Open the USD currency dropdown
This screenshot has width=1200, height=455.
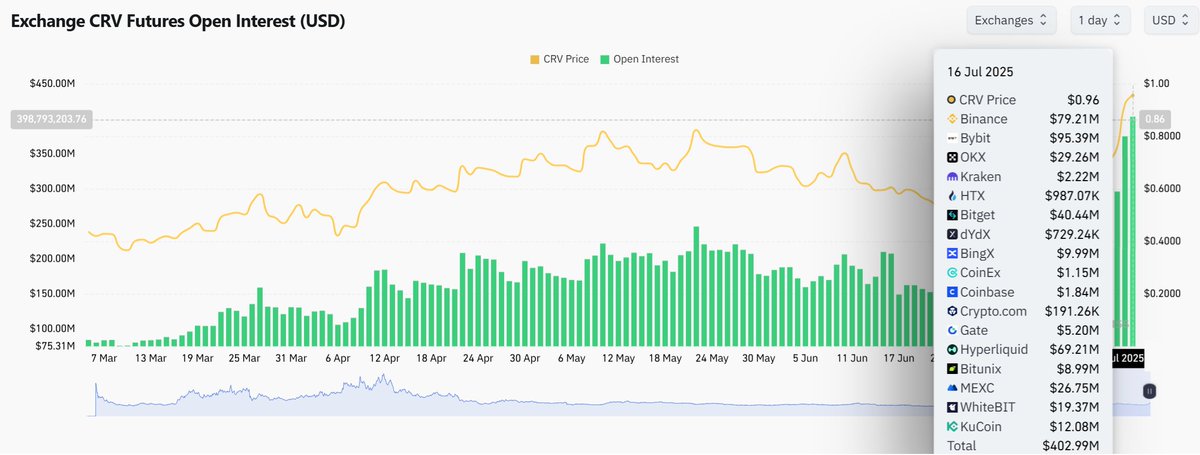1172,19
